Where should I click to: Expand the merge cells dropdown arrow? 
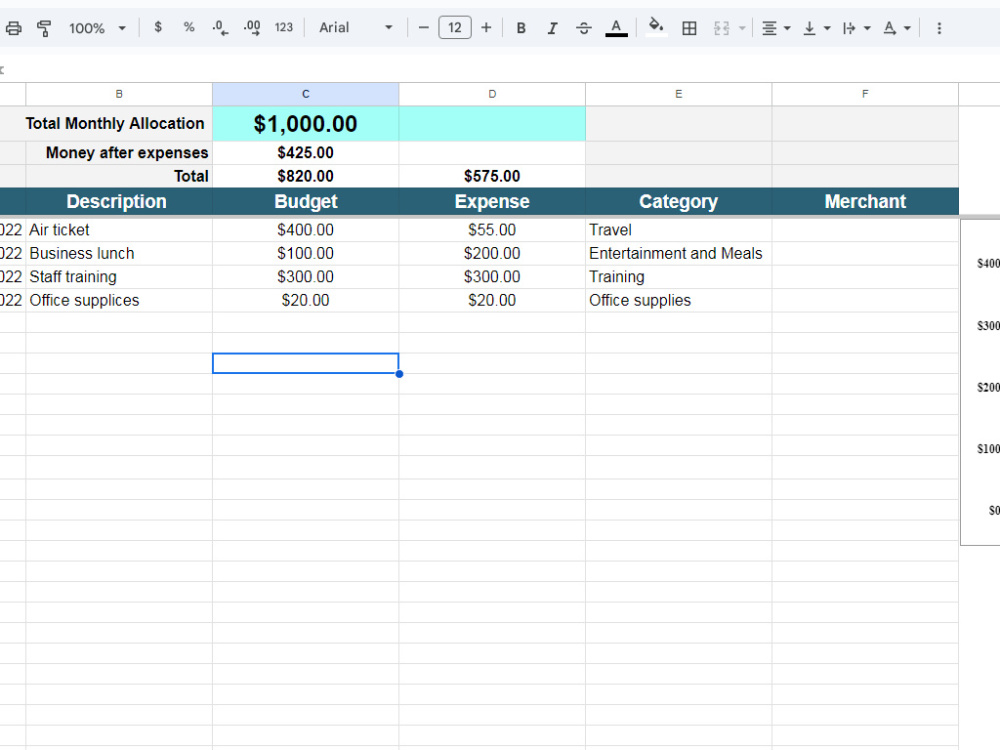[742, 29]
